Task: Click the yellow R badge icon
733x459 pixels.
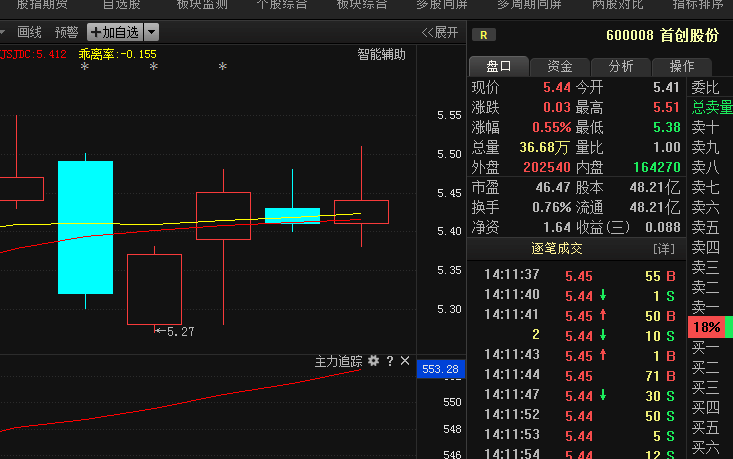Action: coord(484,35)
